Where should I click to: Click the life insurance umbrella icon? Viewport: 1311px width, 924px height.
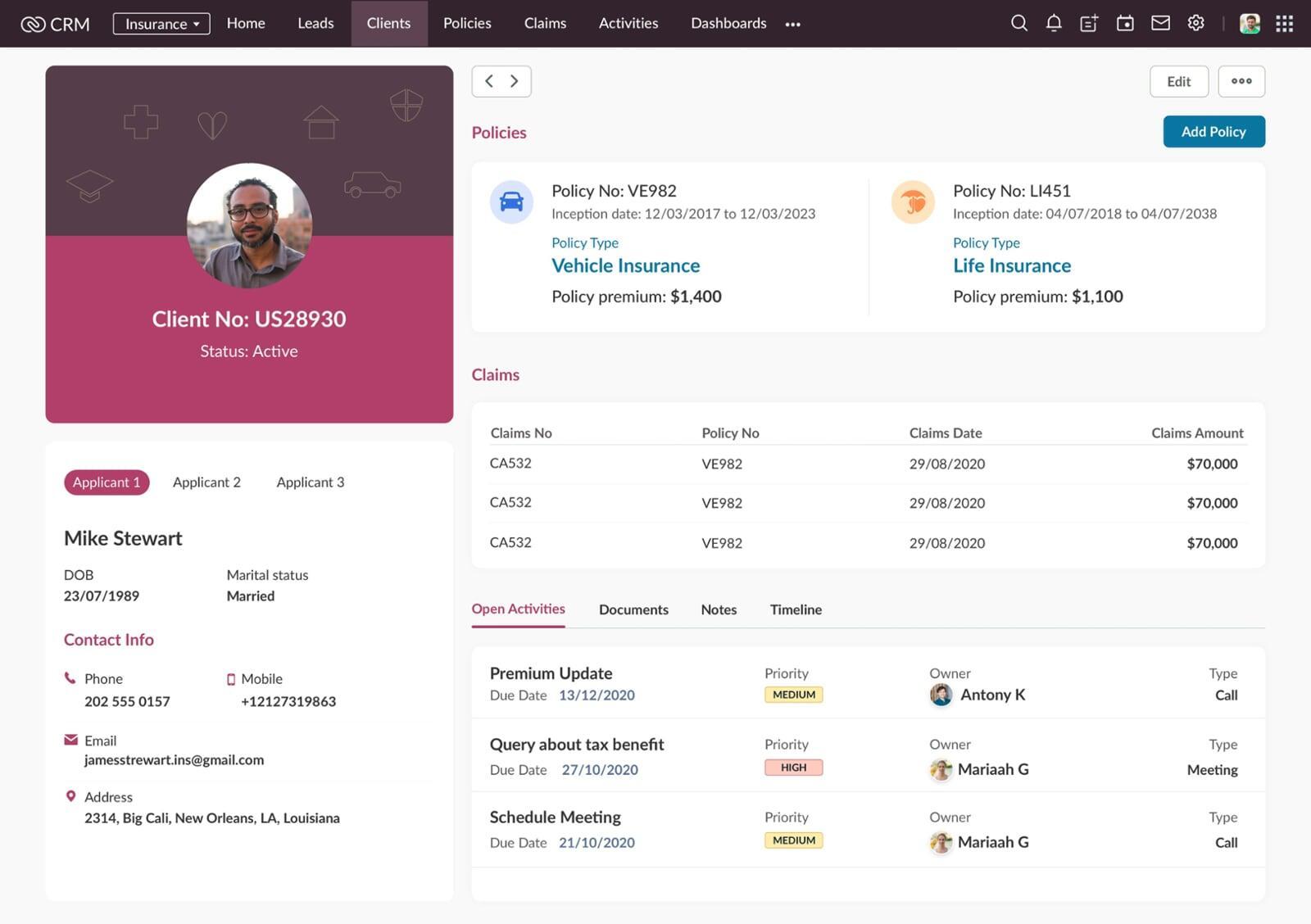point(913,202)
